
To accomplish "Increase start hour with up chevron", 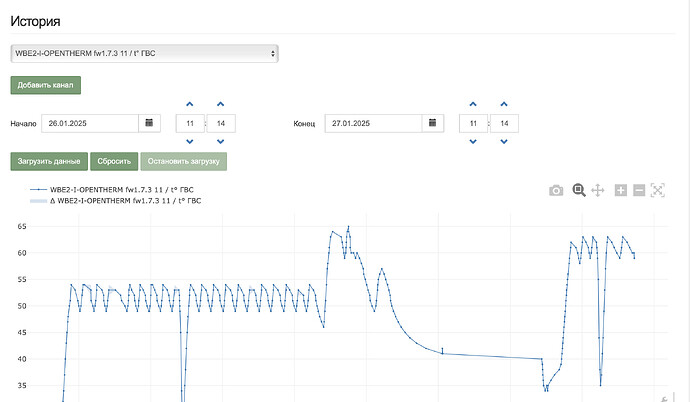I will (x=190, y=104).
